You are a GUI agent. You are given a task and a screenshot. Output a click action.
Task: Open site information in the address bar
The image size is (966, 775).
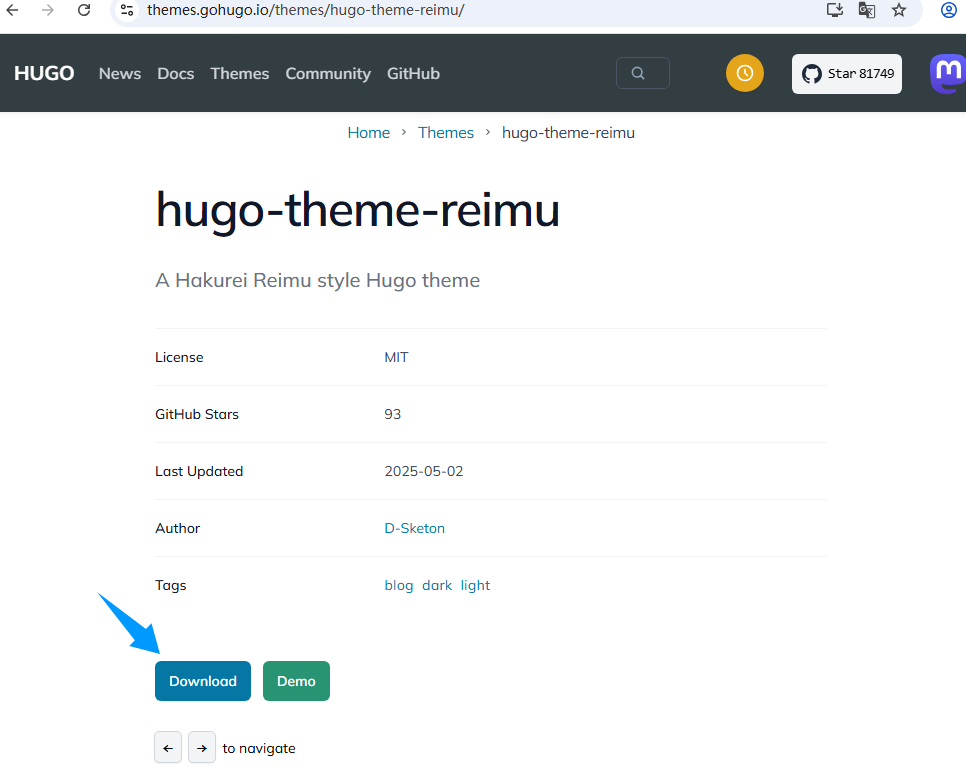(125, 11)
